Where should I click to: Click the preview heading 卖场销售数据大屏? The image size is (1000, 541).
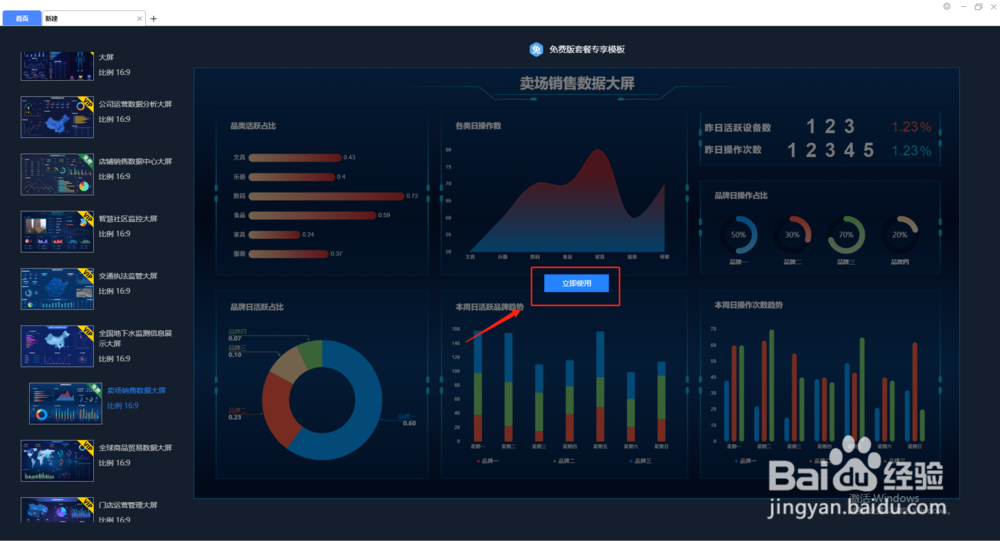577,84
